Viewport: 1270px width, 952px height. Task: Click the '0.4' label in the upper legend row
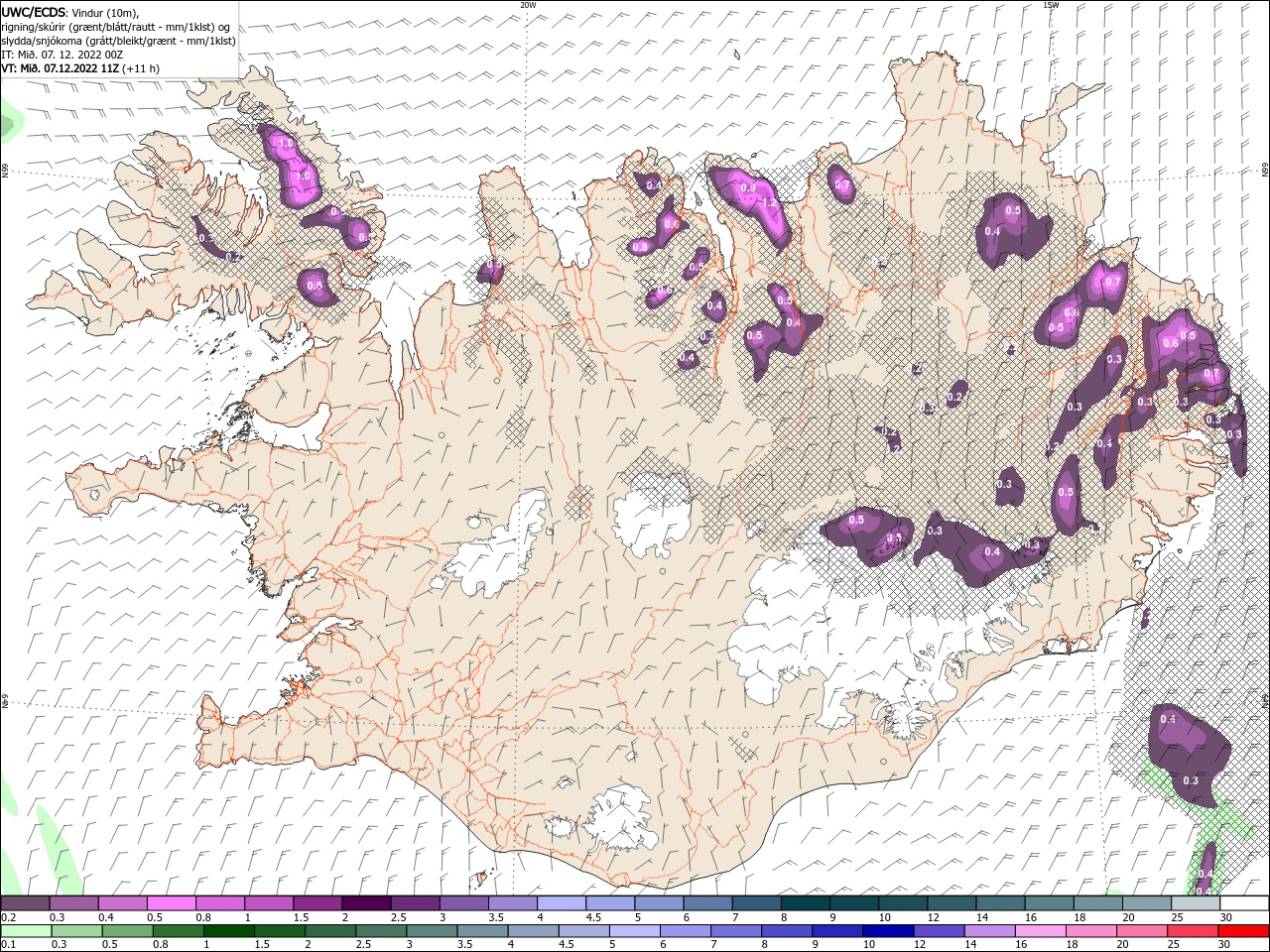click(106, 917)
